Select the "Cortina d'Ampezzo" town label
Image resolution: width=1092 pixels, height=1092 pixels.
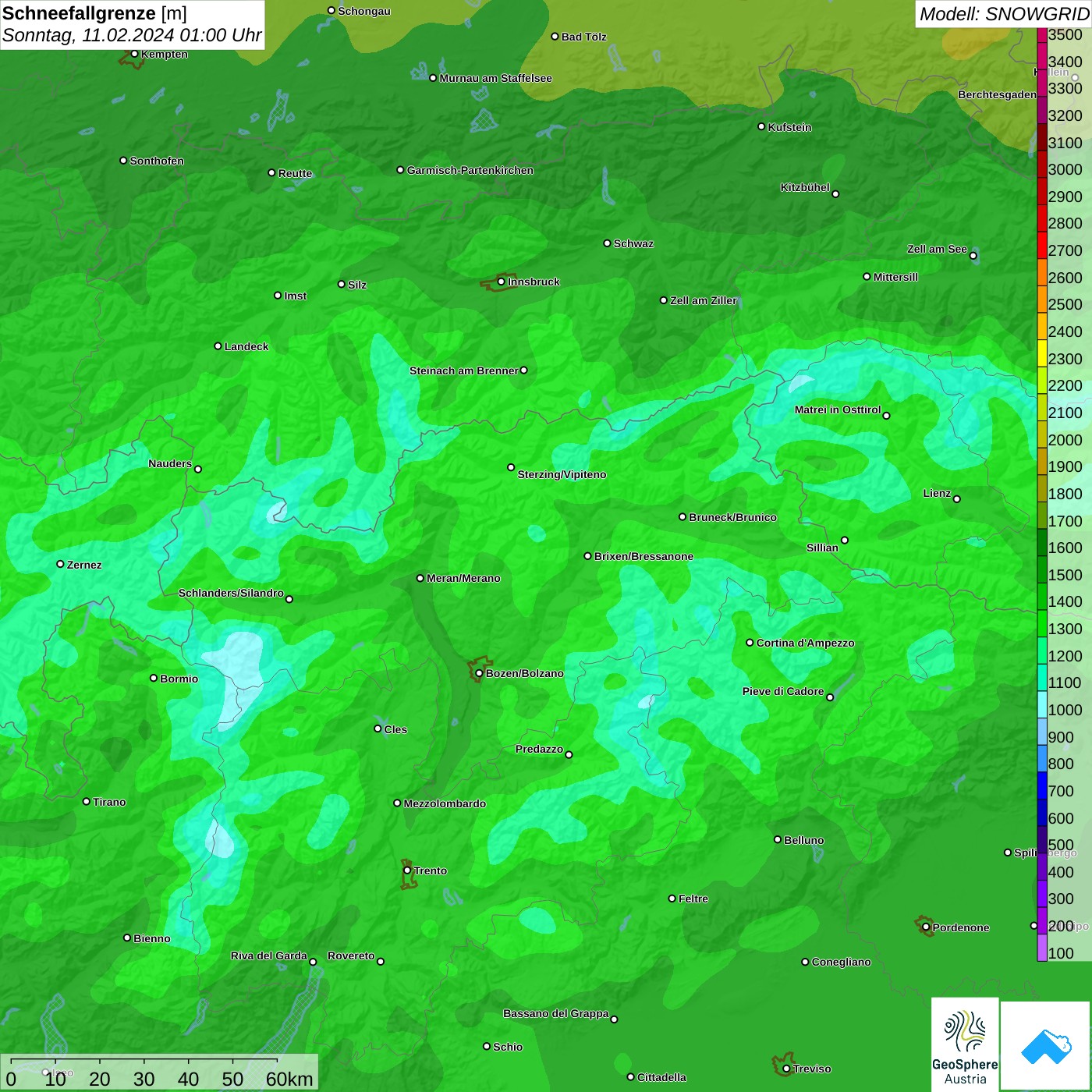[x=806, y=643]
